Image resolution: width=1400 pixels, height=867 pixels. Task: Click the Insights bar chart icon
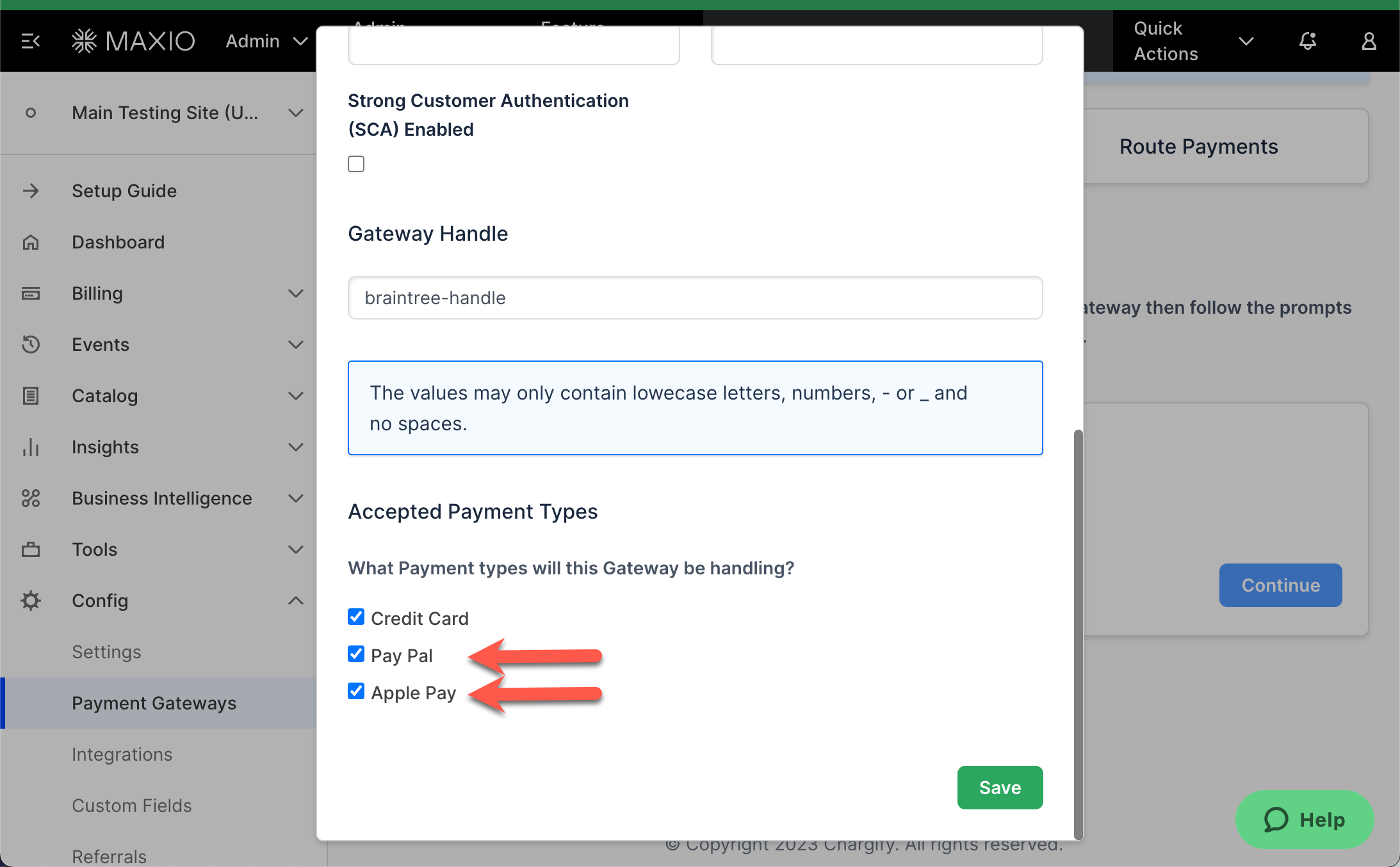(x=31, y=447)
